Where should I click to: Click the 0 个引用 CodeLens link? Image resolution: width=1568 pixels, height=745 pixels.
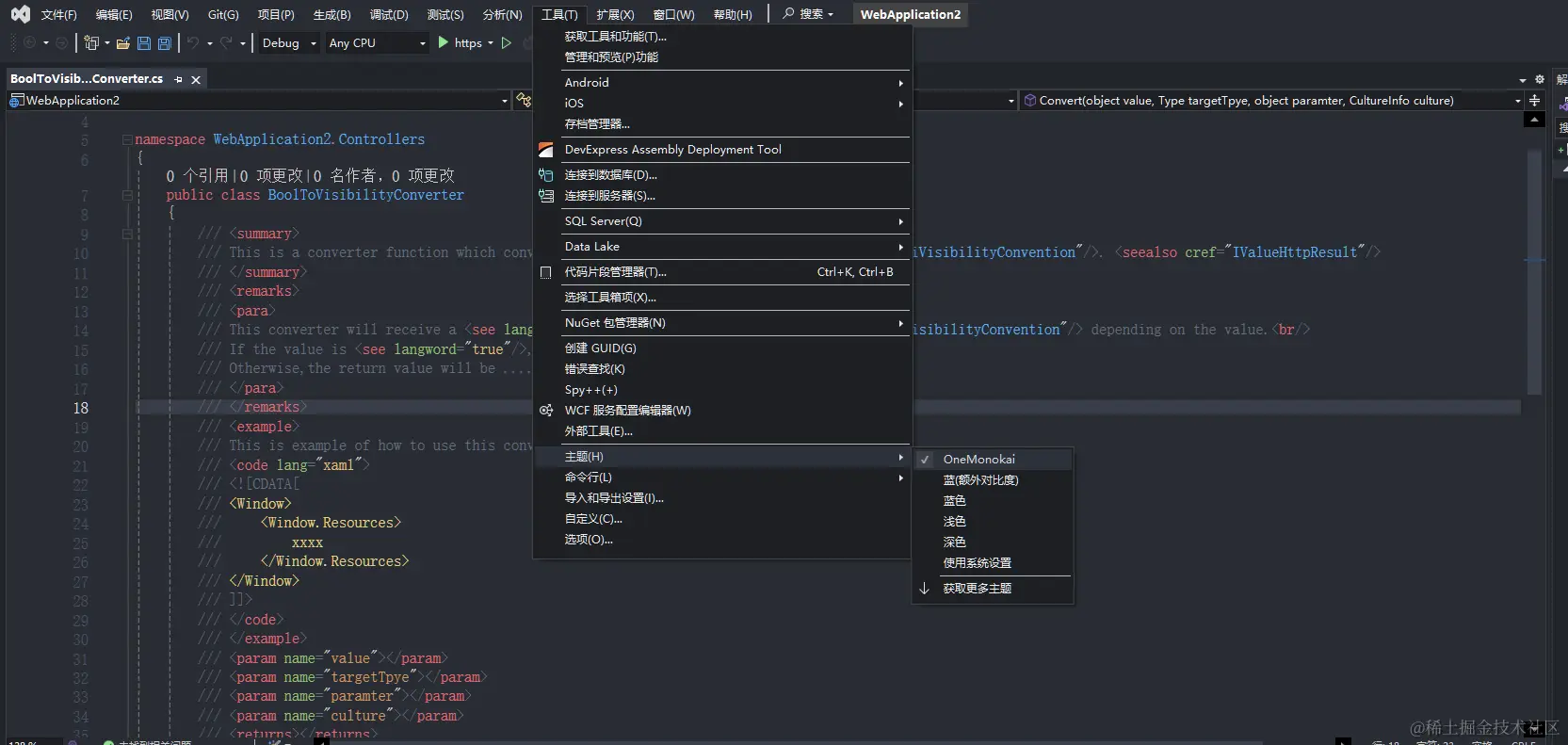coord(197,176)
